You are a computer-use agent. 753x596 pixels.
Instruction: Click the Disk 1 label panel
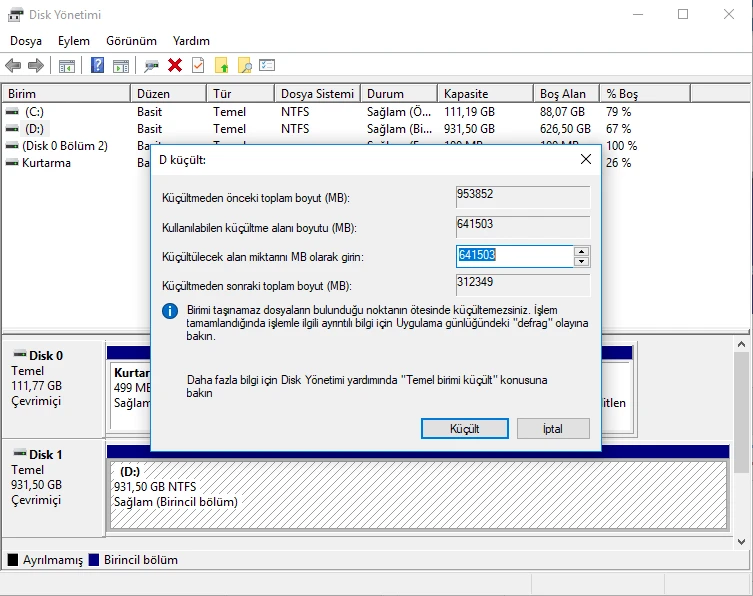tap(53, 487)
